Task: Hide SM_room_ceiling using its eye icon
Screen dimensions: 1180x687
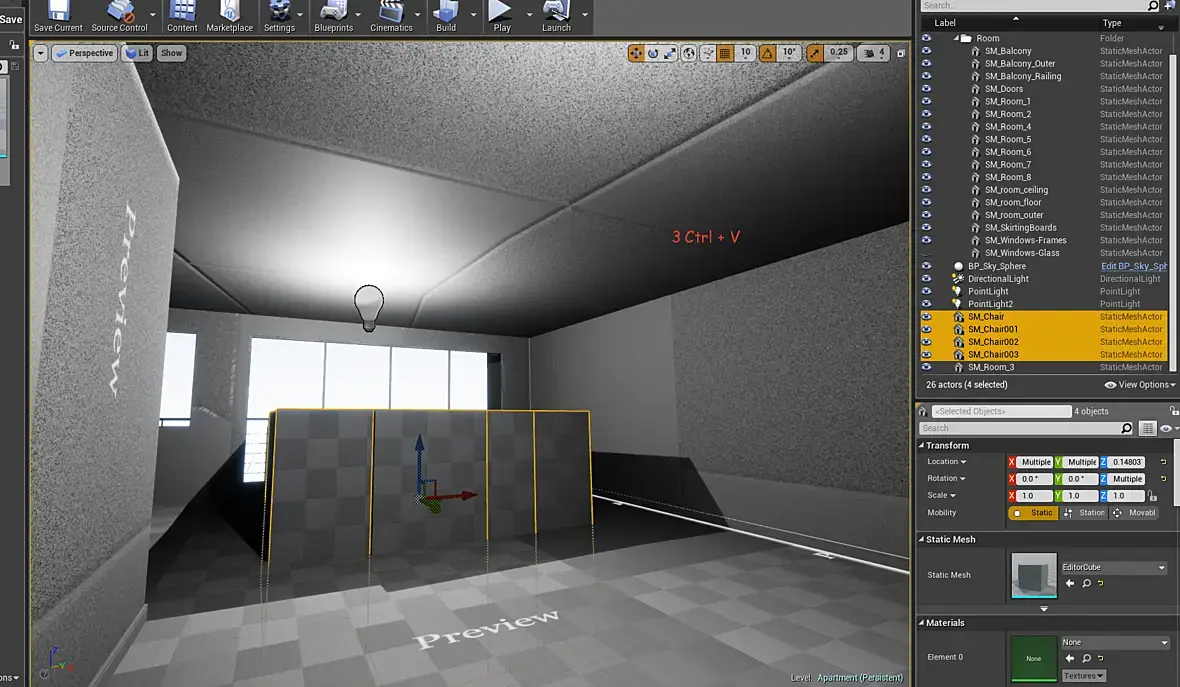Action: 926,190
